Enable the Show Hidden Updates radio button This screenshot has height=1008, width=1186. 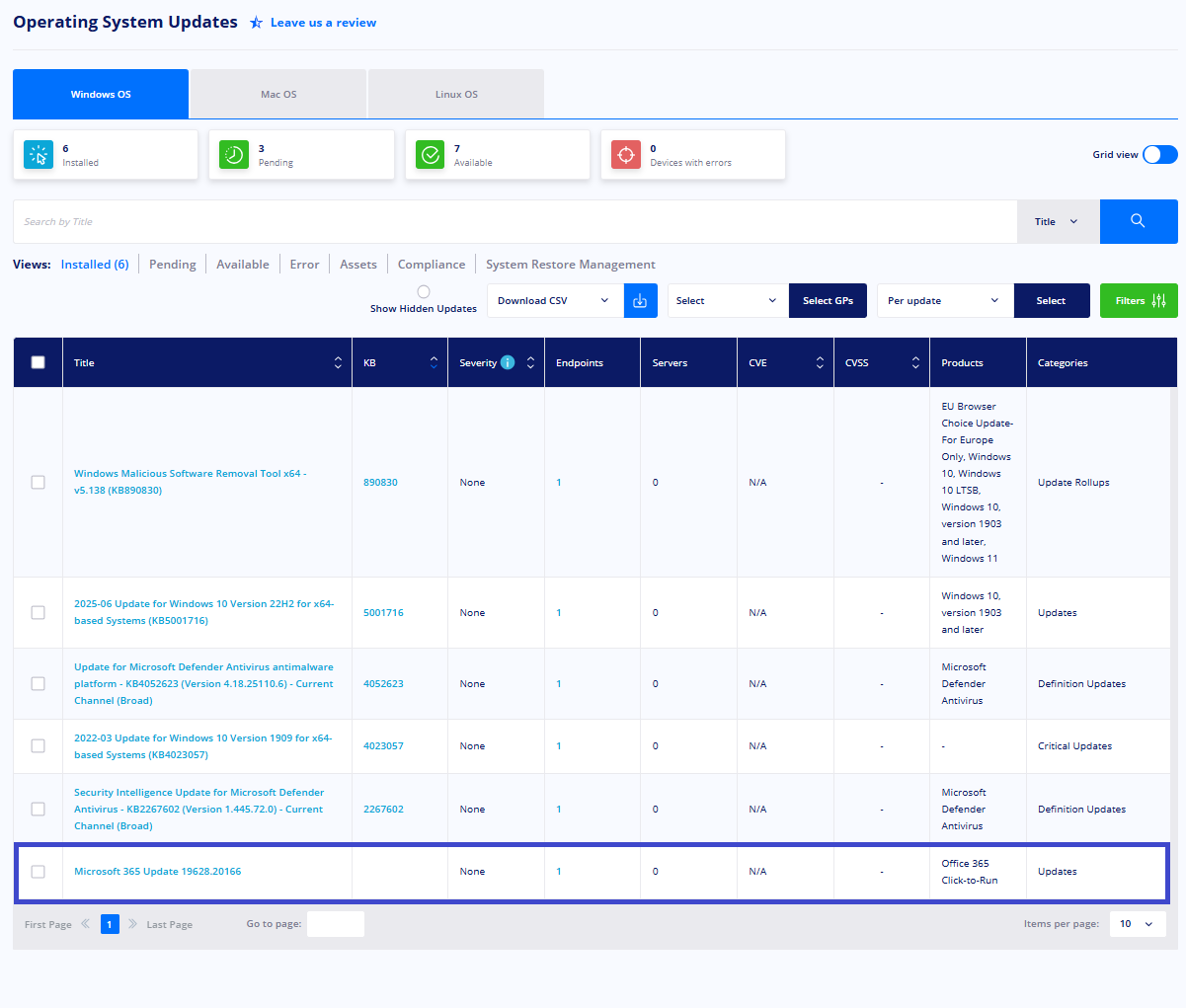point(424,291)
